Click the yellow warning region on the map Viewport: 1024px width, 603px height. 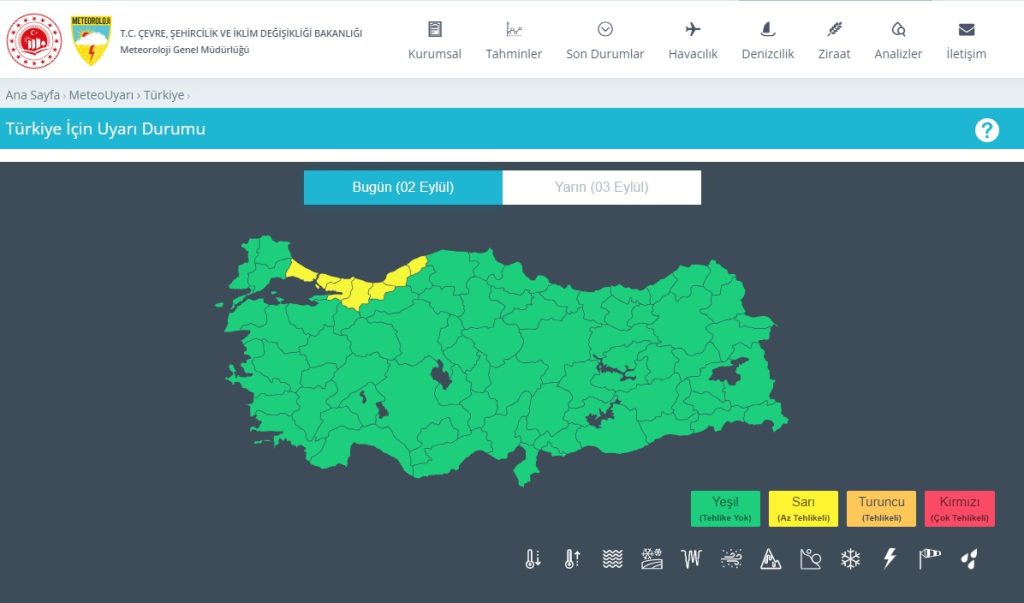pyautogui.click(x=355, y=290)
